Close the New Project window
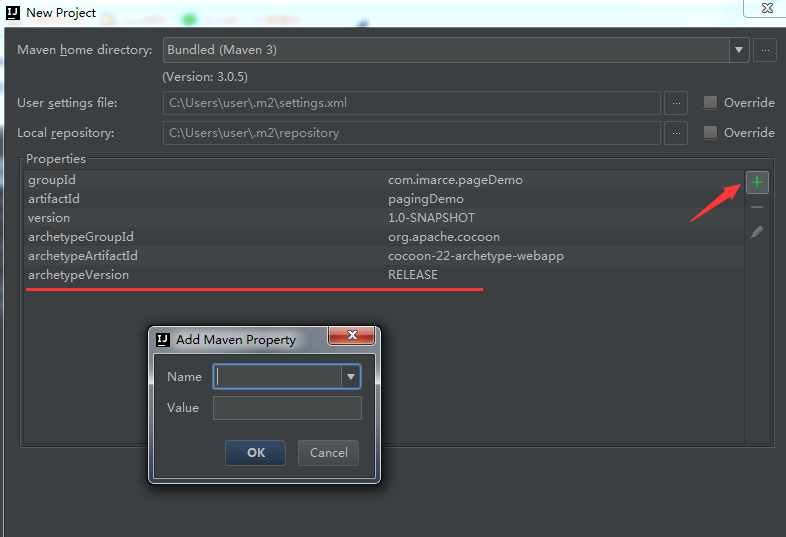The image size is (786, 537). [x=766, y=8]
